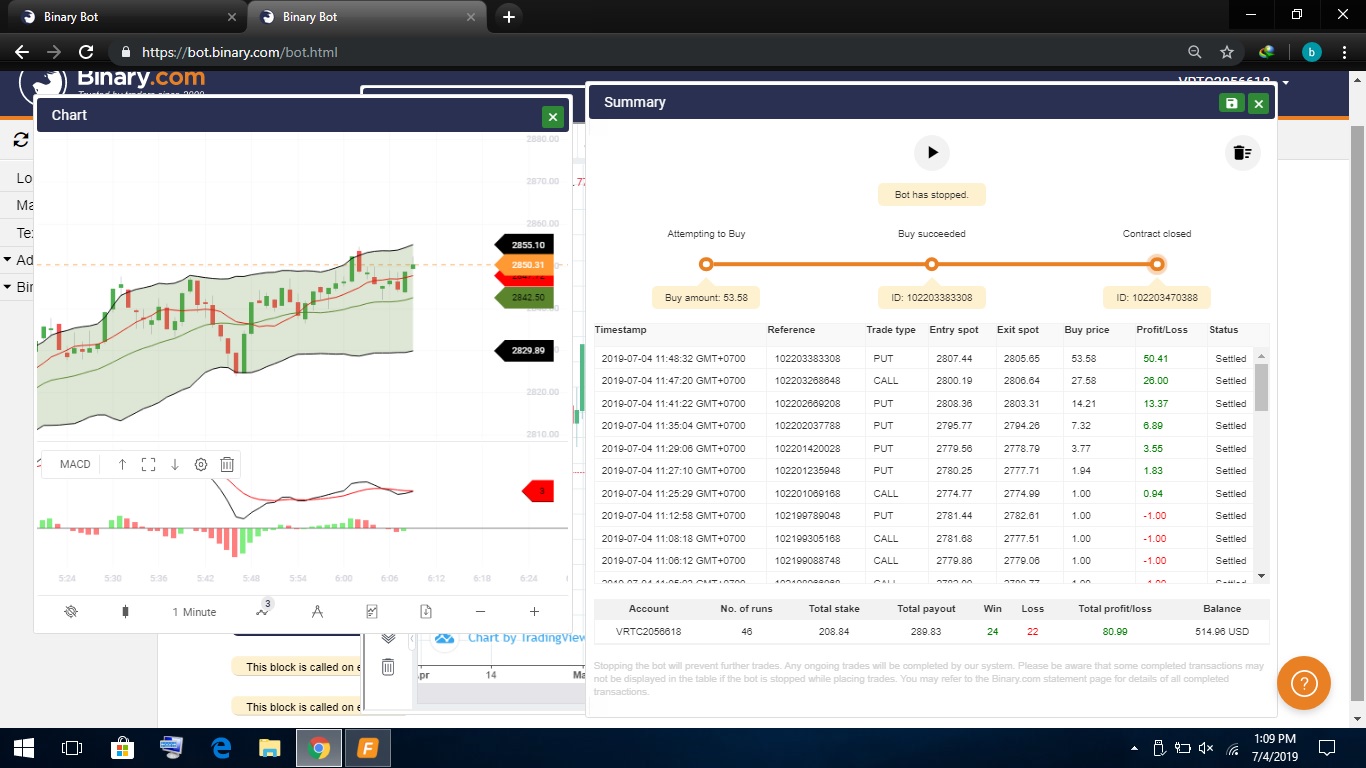Close the Summary panel
The height and width of the screenshot is (768, 1366).
tap(1259, 103)
